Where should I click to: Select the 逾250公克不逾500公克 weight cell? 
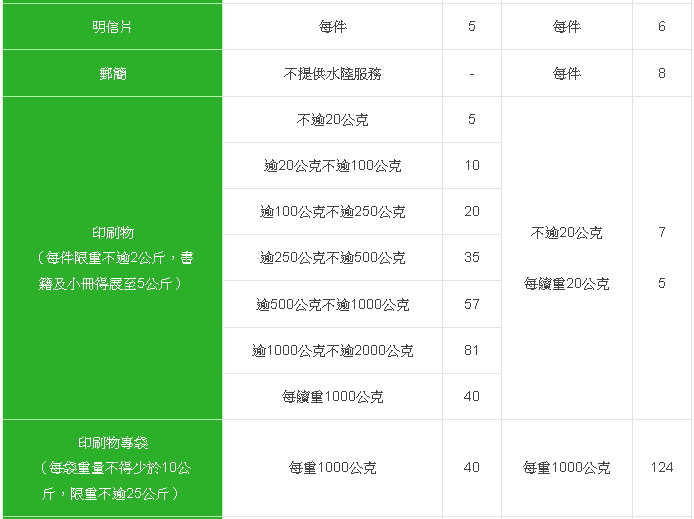click(332, 258)
